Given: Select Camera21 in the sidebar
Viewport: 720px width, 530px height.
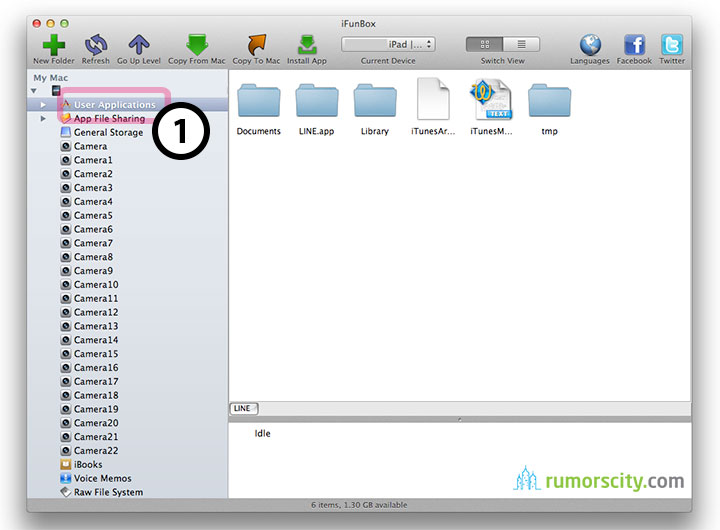Looking at the screenshot, I should coord(96,437).
